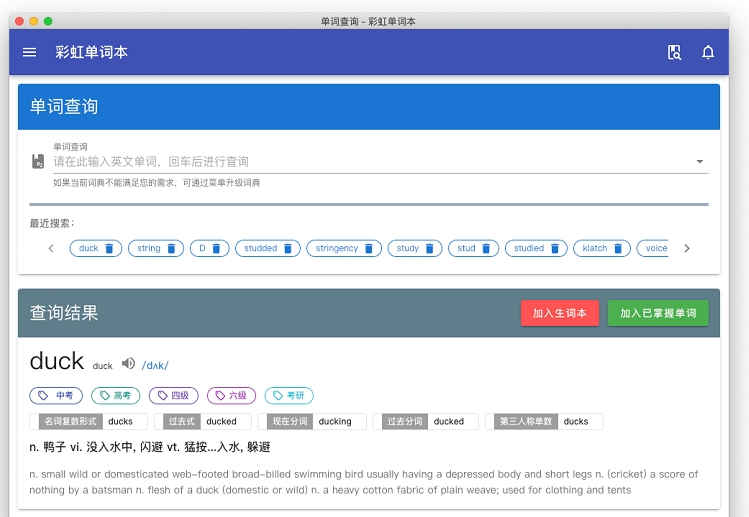This screenshot has height=517, width=749.
Task: Expand the word search dropdown arrow
Action: click(699, 162)
